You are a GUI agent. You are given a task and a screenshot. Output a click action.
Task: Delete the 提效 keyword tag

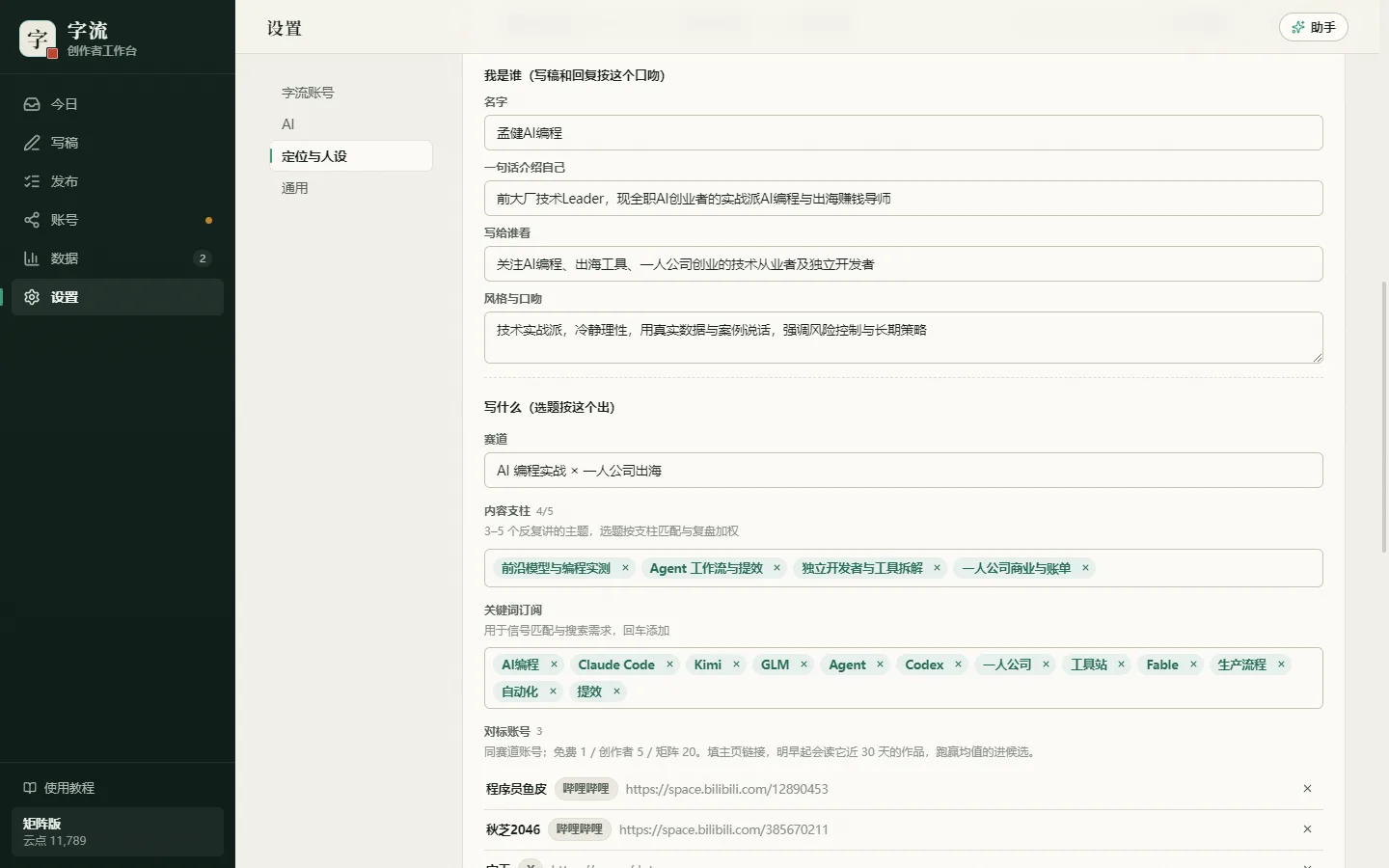pyautogui.click(x=616, y=692)
